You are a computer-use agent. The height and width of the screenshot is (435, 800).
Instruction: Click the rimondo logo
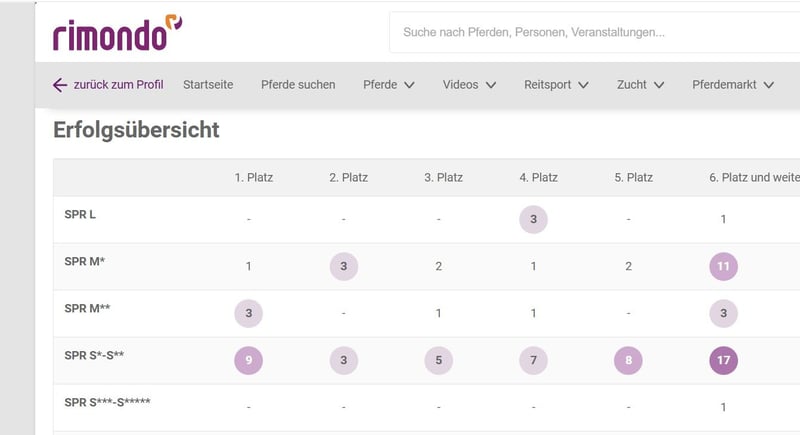point(117,33)
